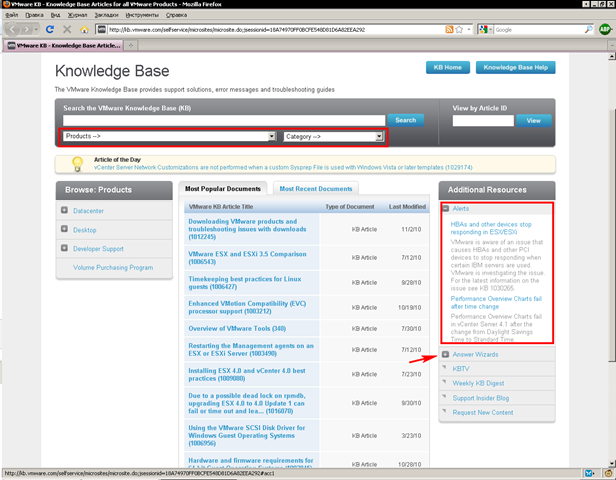Image resolution: width=616 pixels, height=480 pixels.
Task: Click the Google search engine icon
Action: tap(483, 29)
